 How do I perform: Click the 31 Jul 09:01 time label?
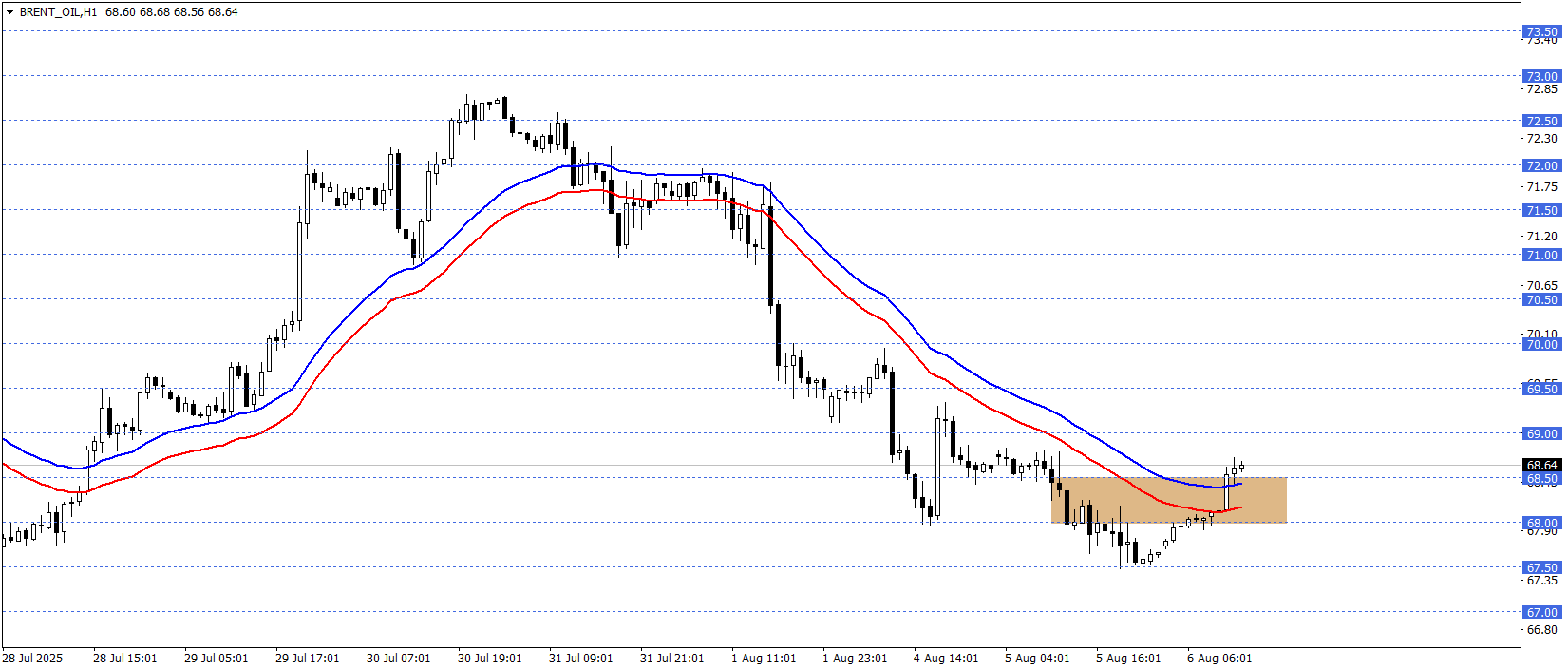pos(581,658)
